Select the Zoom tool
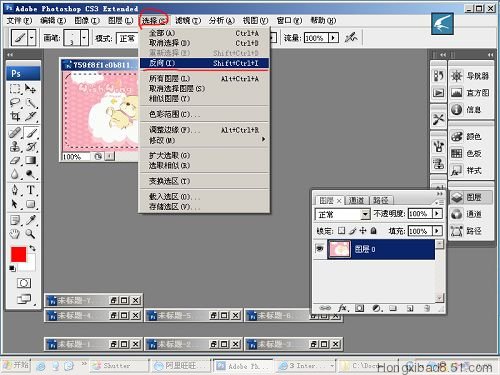This screenshot has height=375, width=500. pos(31,234)
